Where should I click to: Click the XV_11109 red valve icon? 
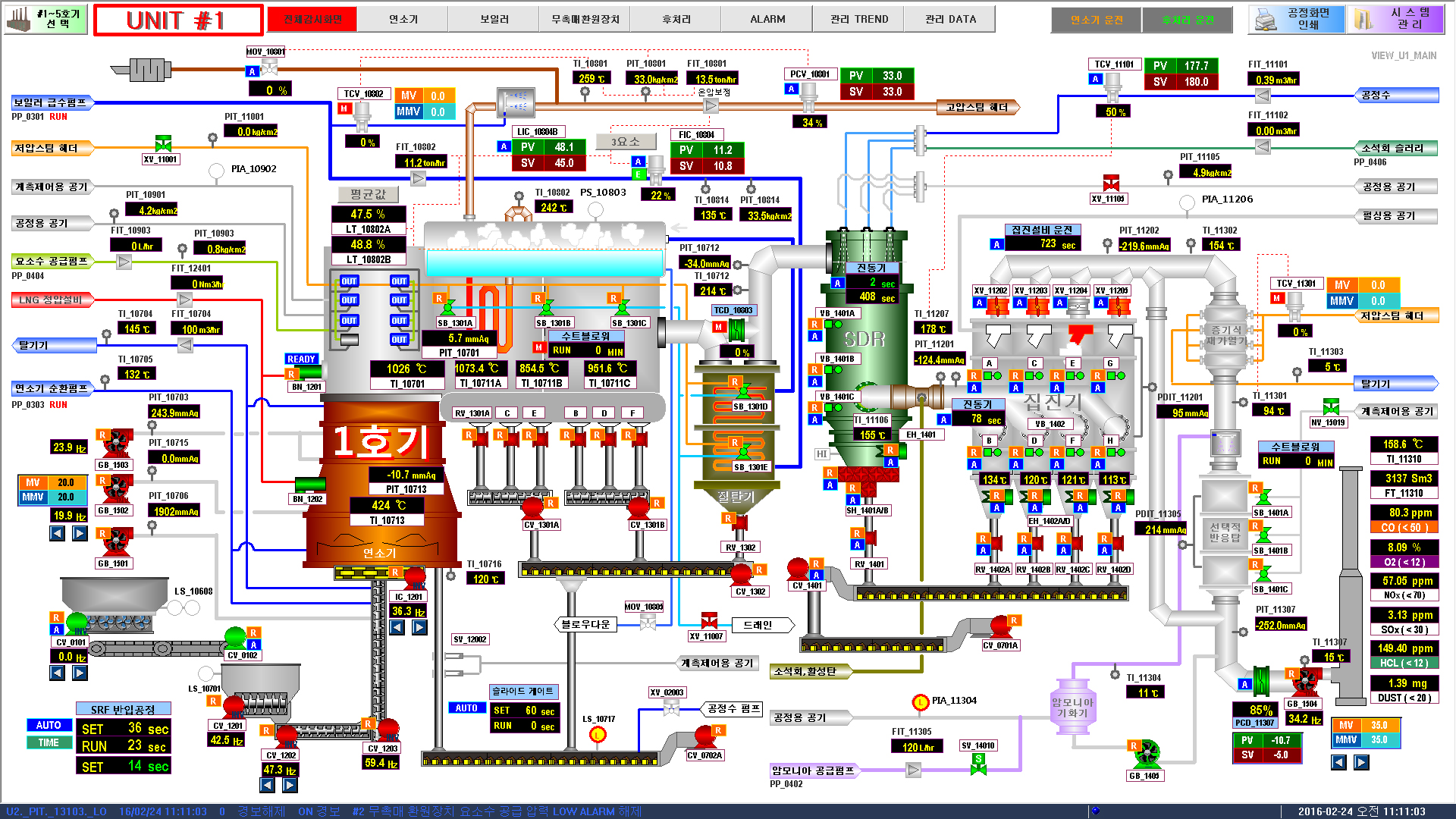point(1111,183)
